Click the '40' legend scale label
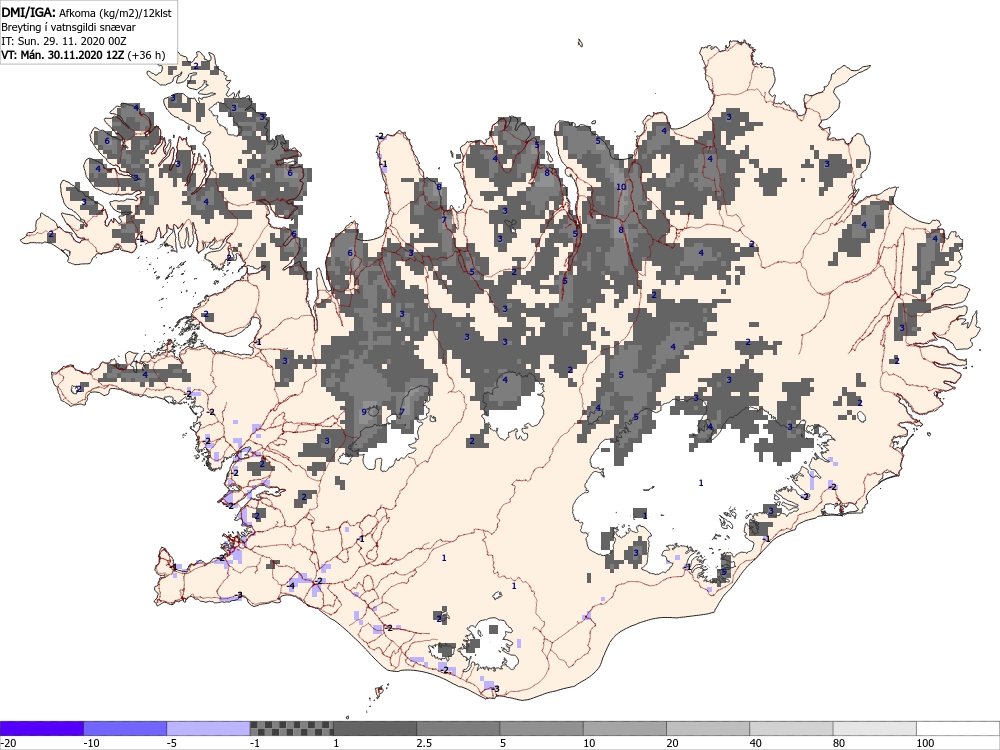This screenshot has height=750, width=1000. pos(756,743)
